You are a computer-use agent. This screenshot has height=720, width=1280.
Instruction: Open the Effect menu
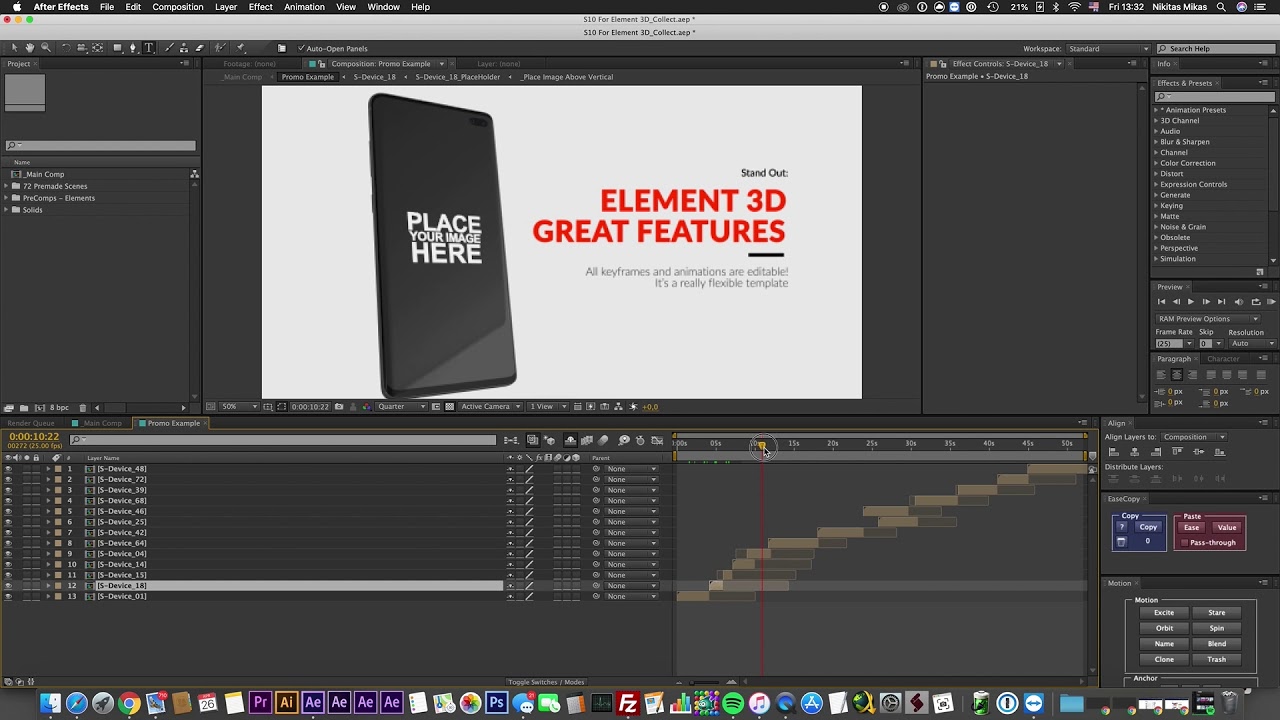click(x=261, y=7)
